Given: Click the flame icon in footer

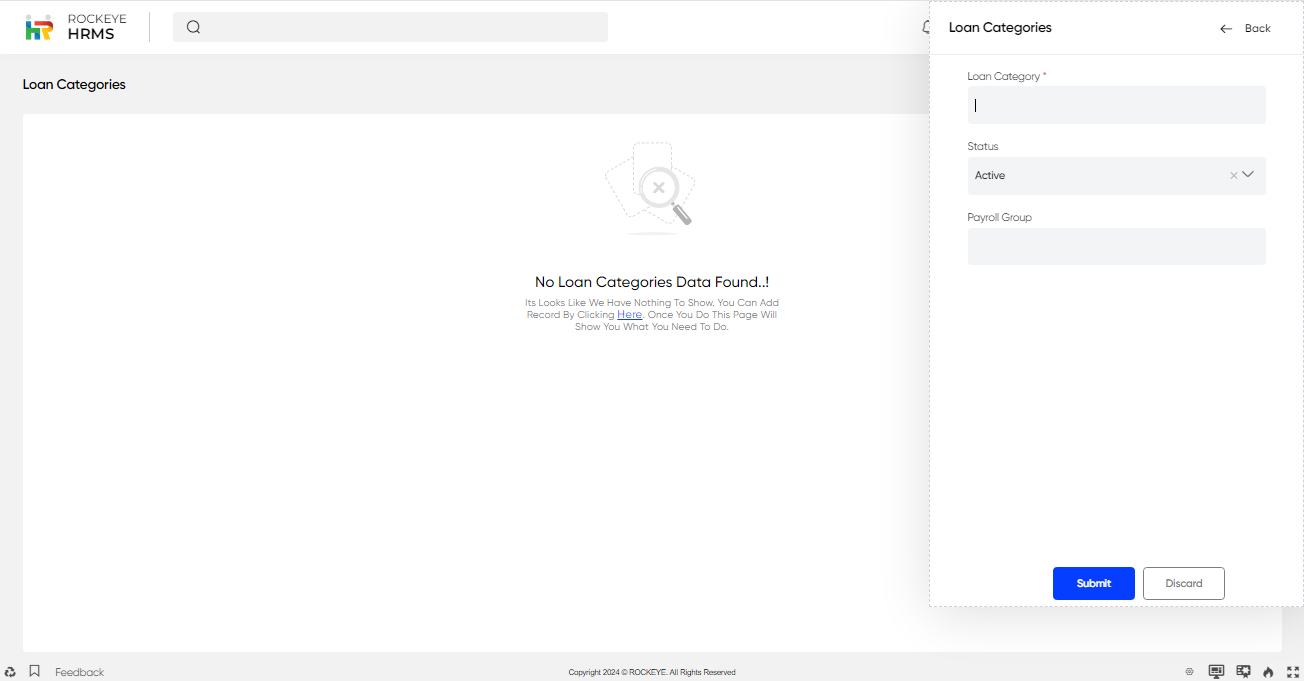Looking at the screenshot, I should point(1269,672).
